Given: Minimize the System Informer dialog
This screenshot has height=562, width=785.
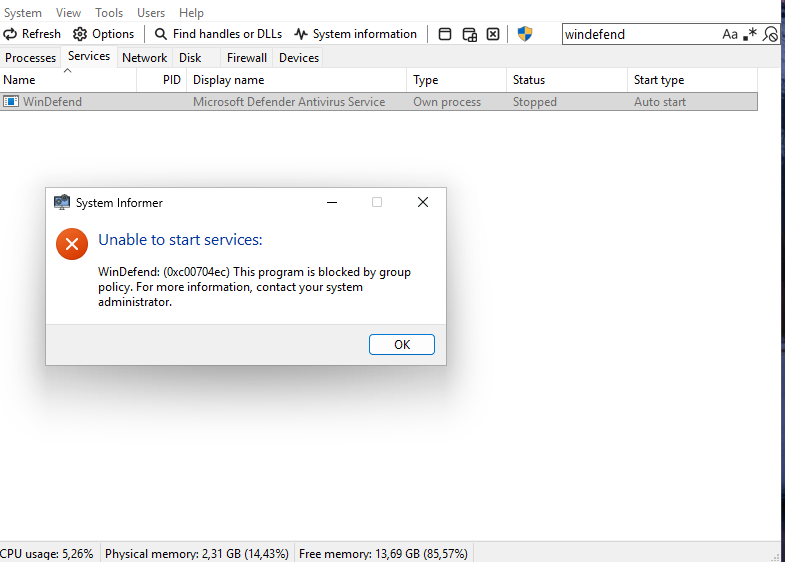Looking at the screenshot, I should point(332,202).
